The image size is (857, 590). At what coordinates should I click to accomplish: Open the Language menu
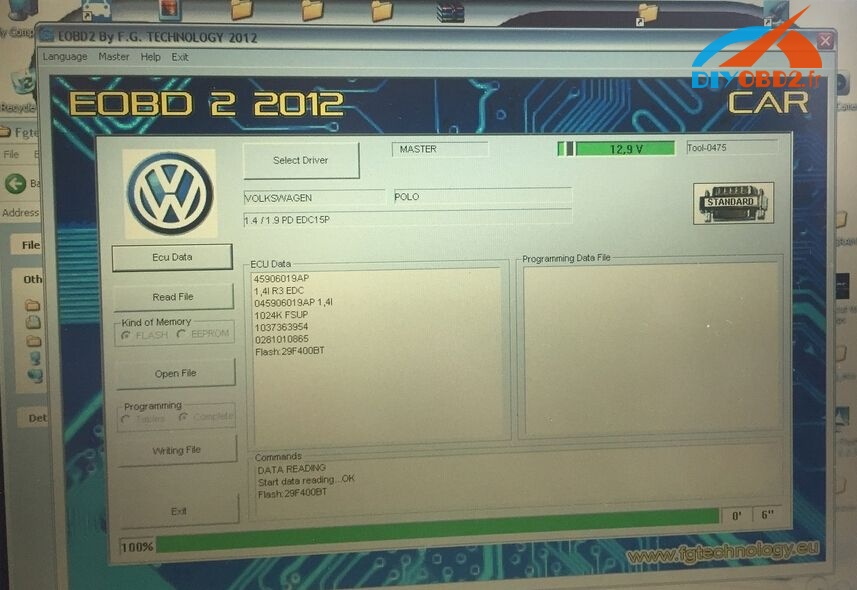[64, 56]
